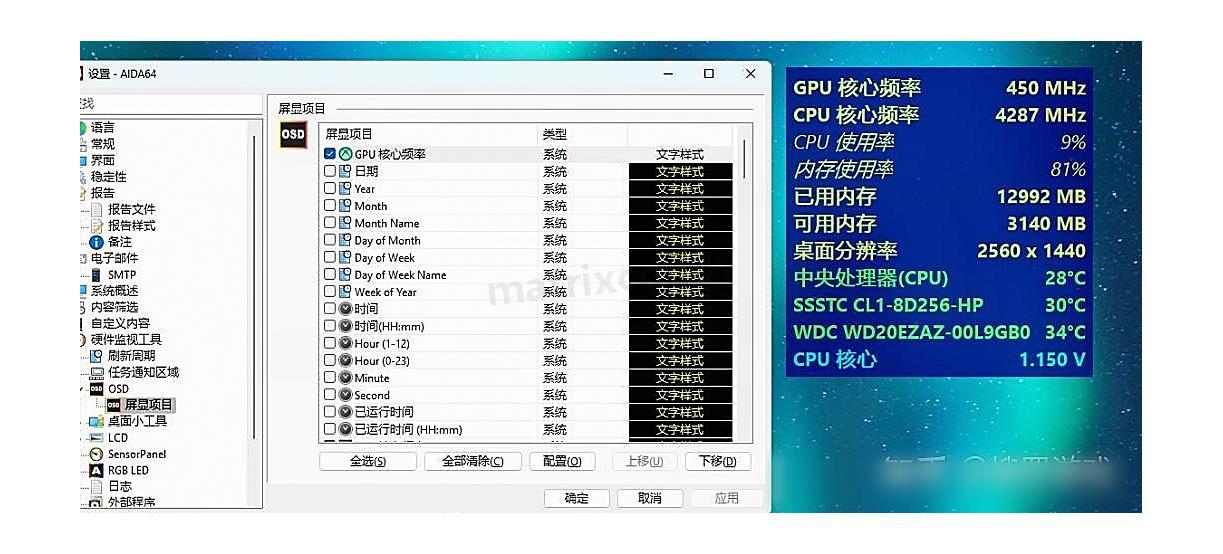The image size is (1223, 554).
Task: Open 内容筛选 settings page
Action: point(115,307)
